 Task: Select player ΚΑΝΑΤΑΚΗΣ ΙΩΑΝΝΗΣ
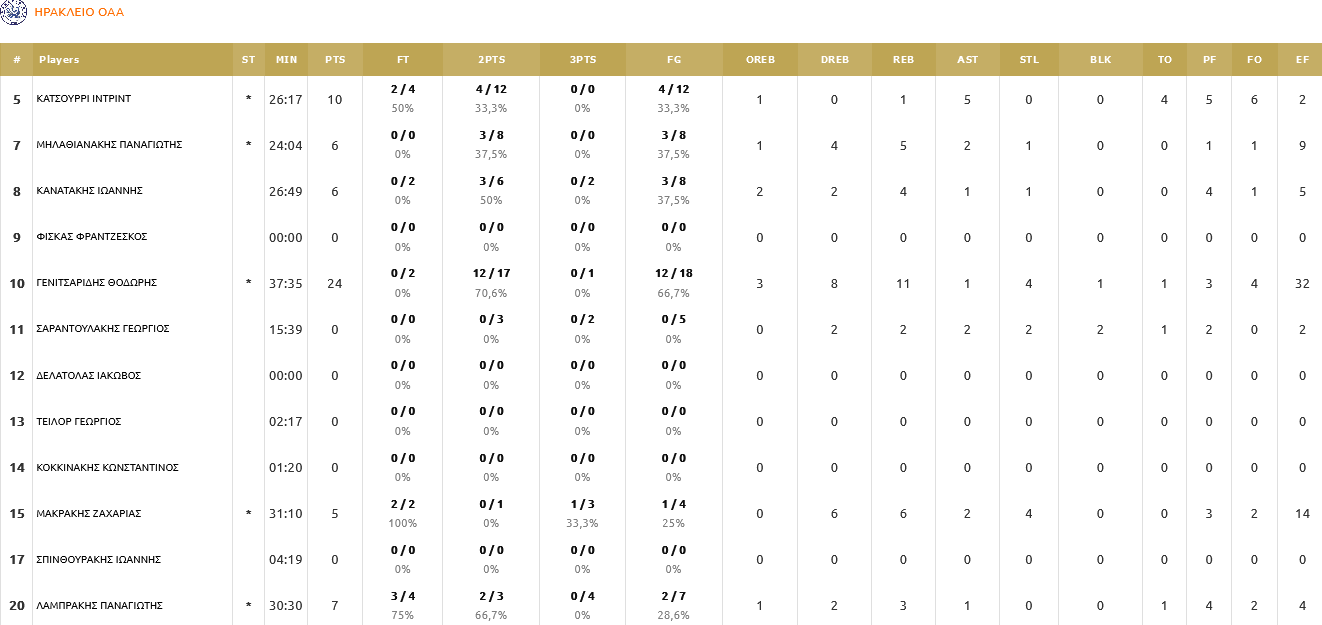tap(90, 191)
